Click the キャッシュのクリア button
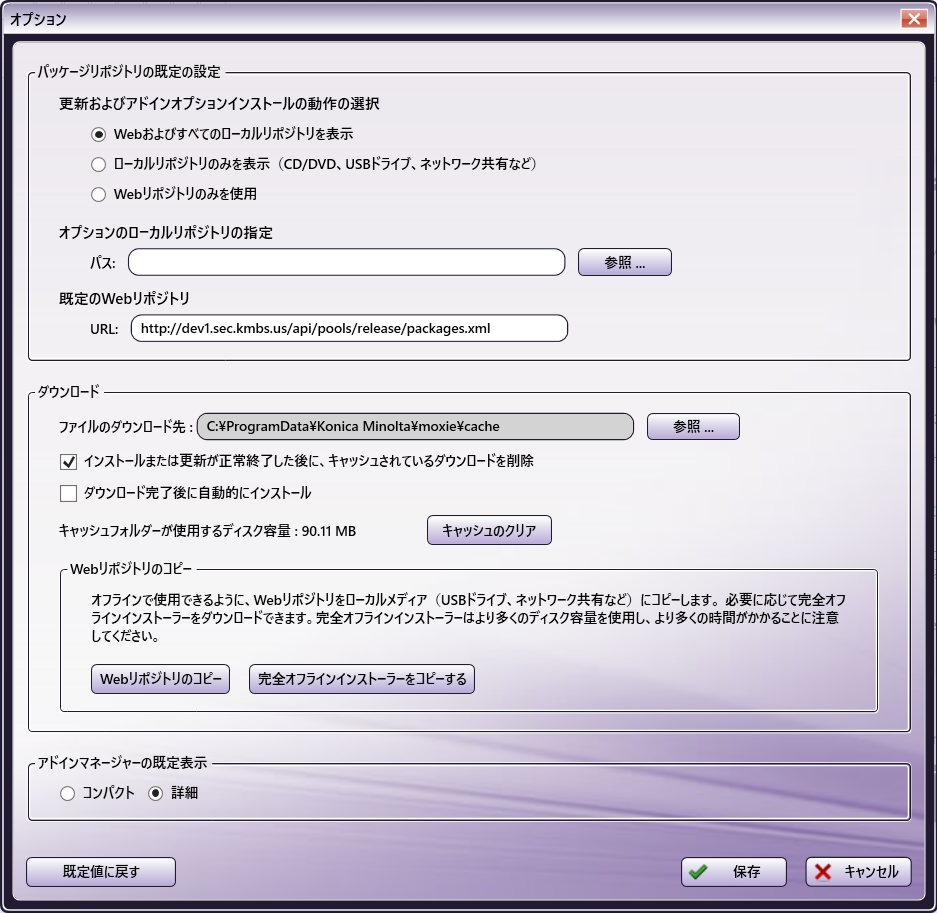The width and height of the screenshot is (937, 913). click(x=489, y=530)
